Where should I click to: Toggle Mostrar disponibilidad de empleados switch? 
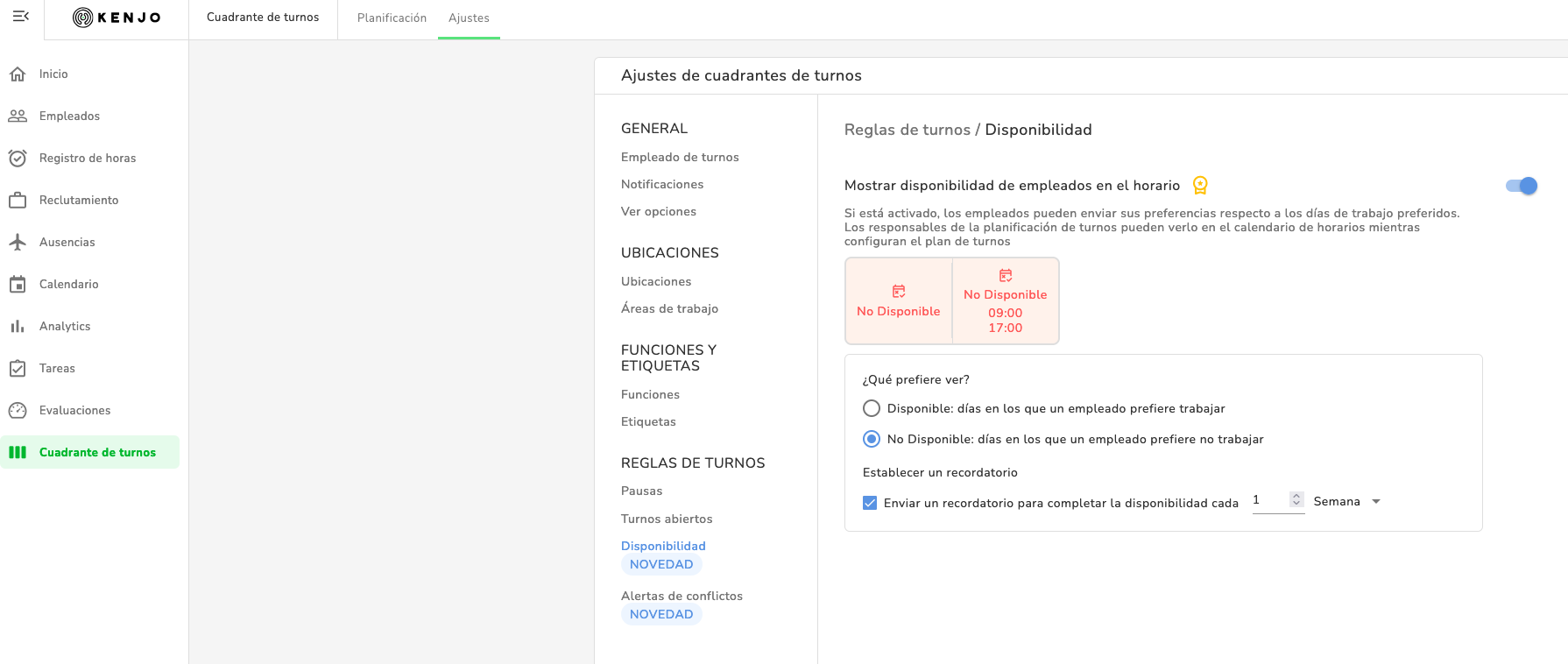coord(1522,186)
